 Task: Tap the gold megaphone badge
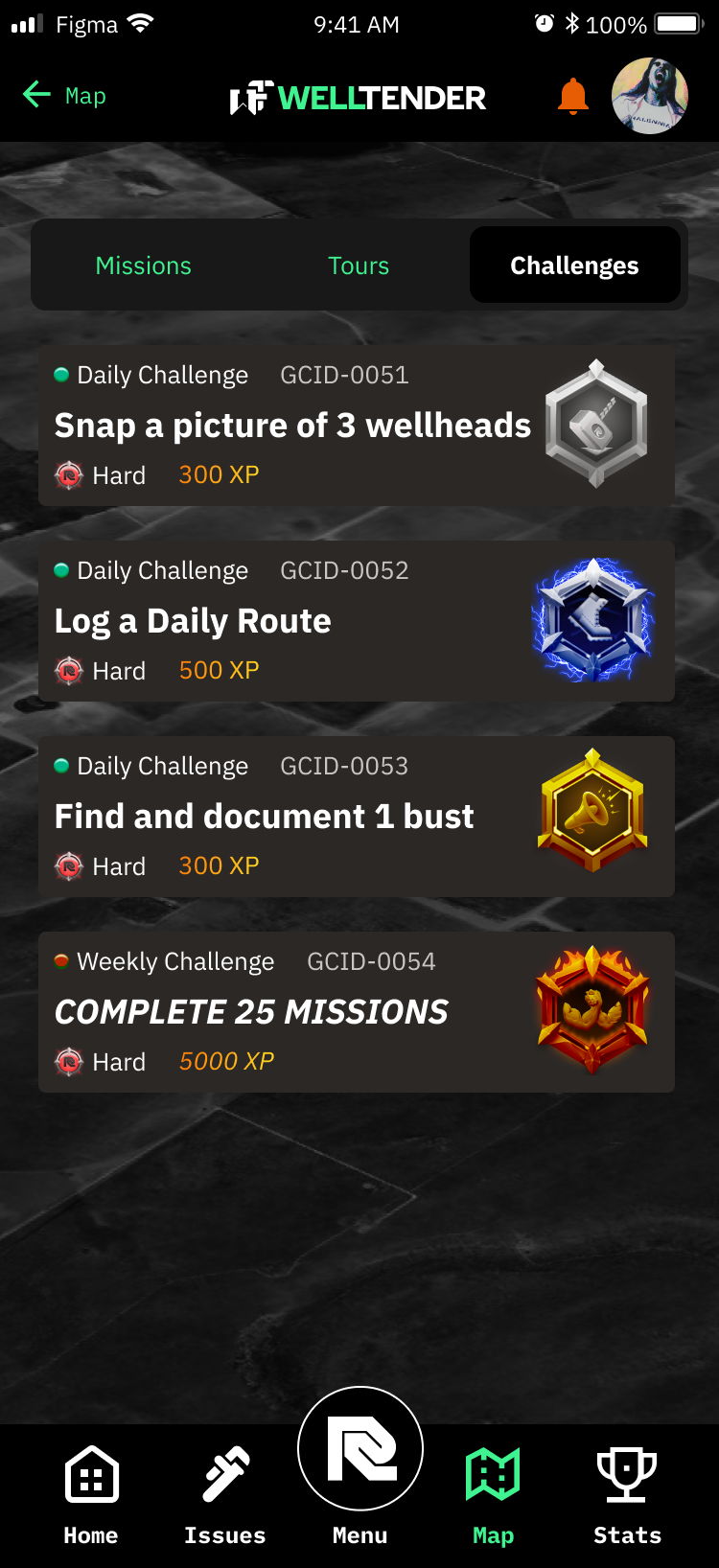click(x=592, y=811)
